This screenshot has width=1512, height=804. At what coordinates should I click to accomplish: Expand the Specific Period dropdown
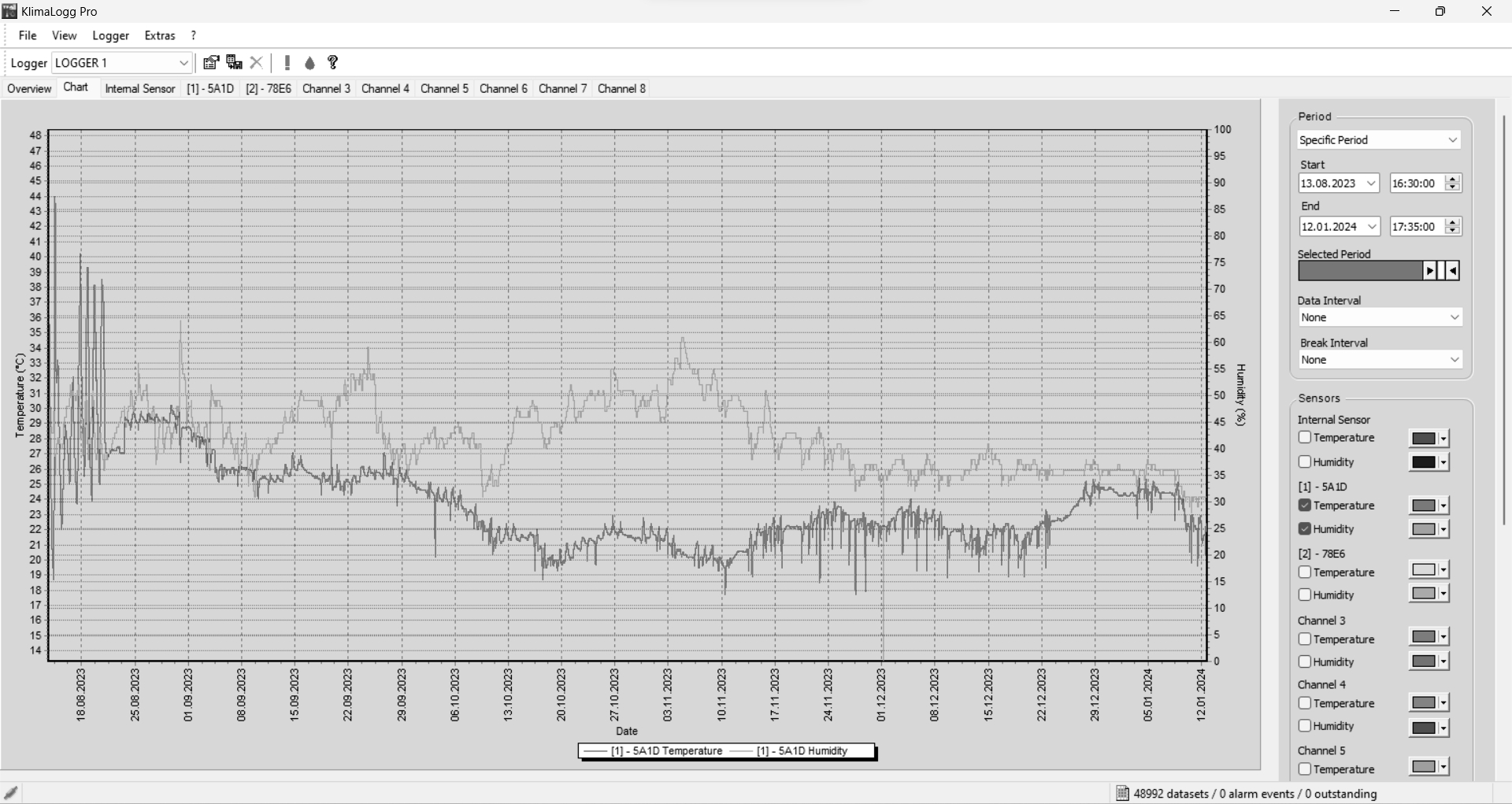pyautogui.click(x=1379, y=140)
